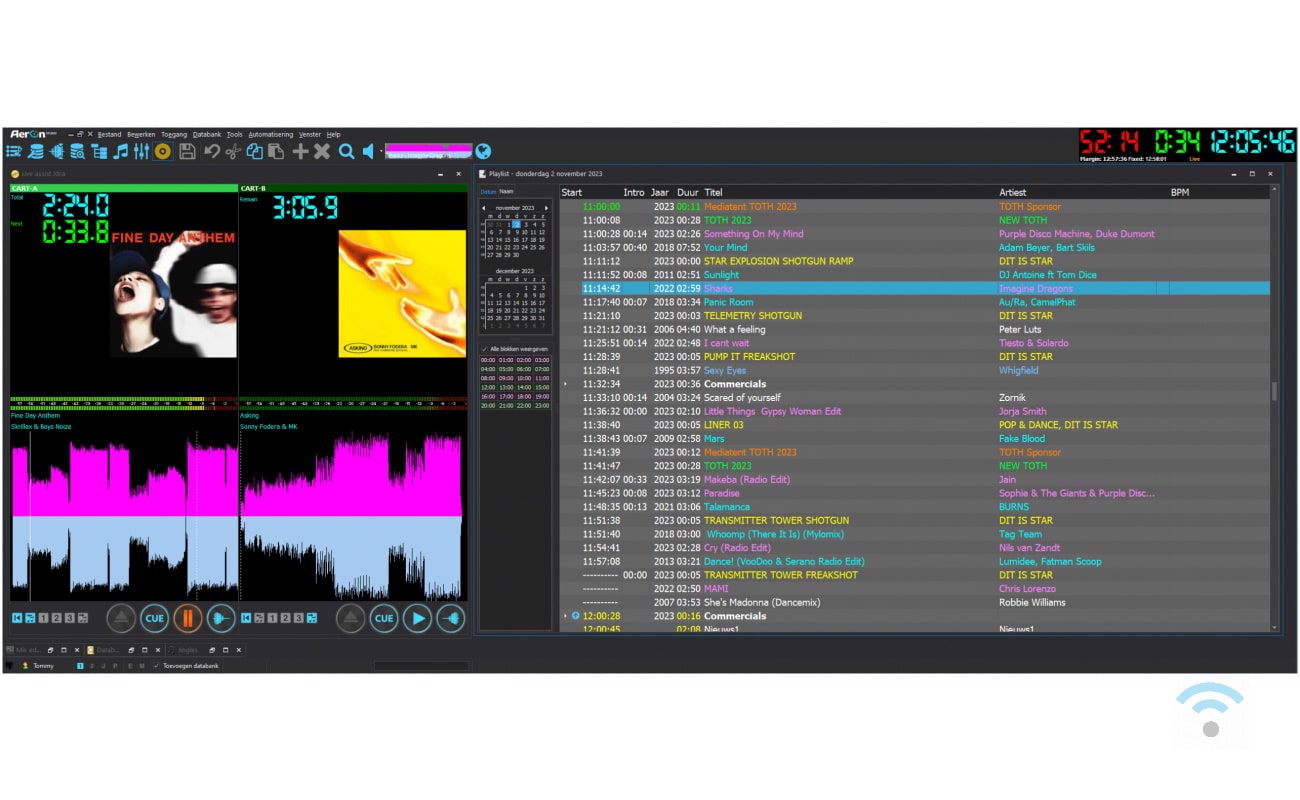Click the undo arrow icon
1300x800 pixels.
tap(211, 151)
